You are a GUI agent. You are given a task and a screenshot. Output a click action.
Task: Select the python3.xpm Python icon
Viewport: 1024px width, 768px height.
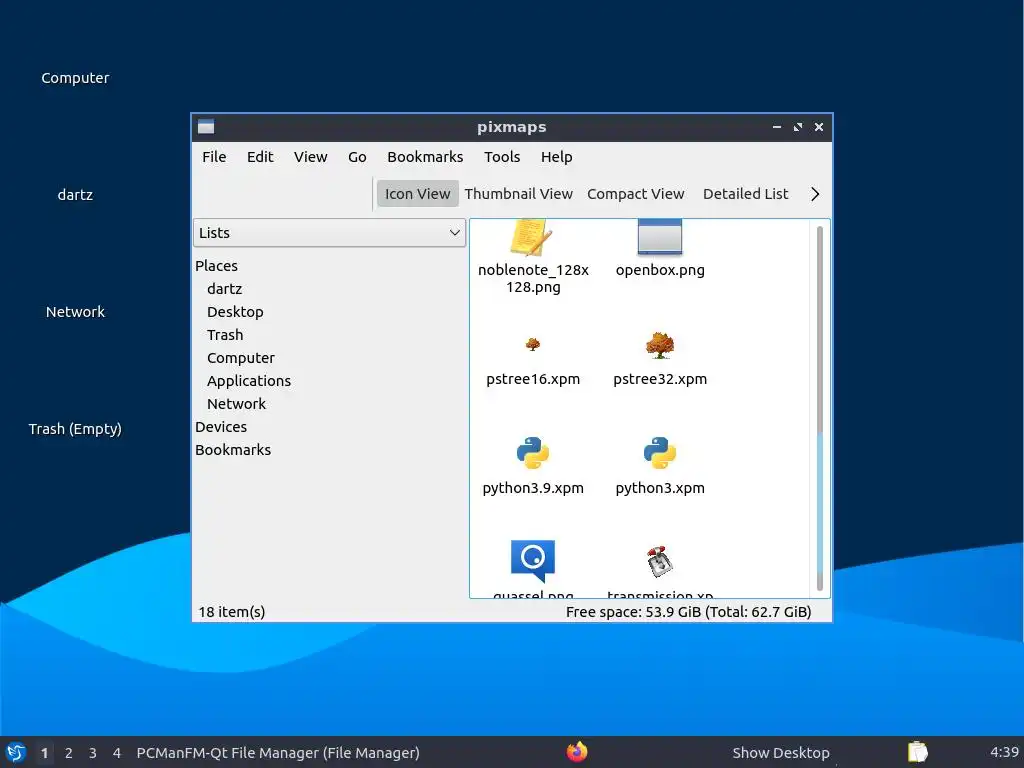(660, 453)
